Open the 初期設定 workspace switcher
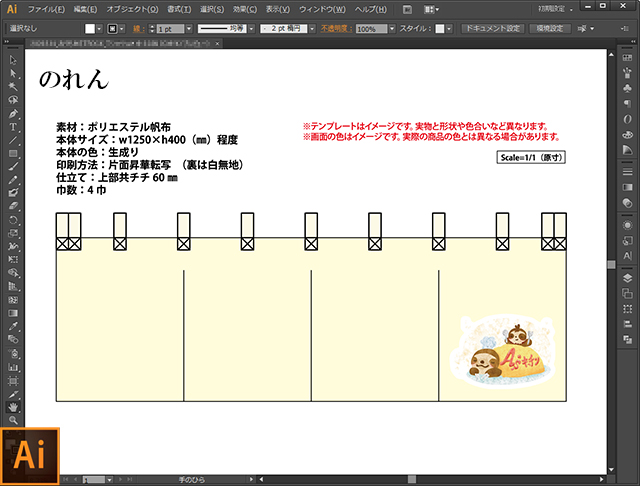 555,9
